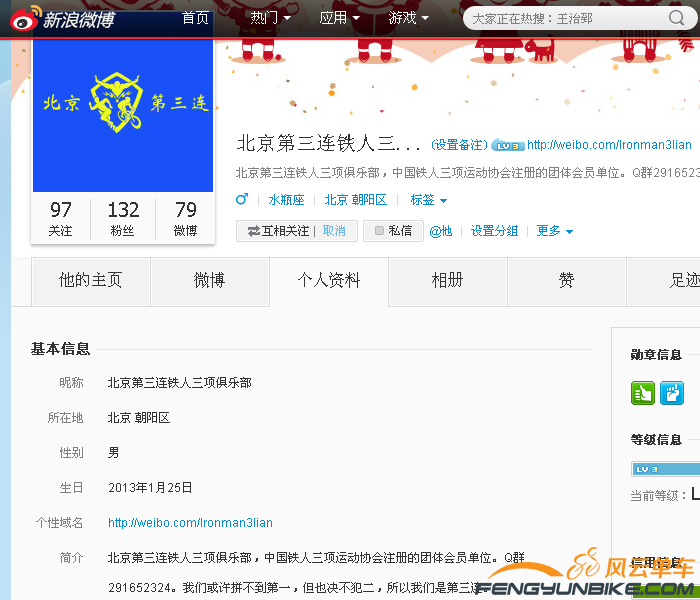Click the 当前等级 label
700x600 pixels.
658,496
